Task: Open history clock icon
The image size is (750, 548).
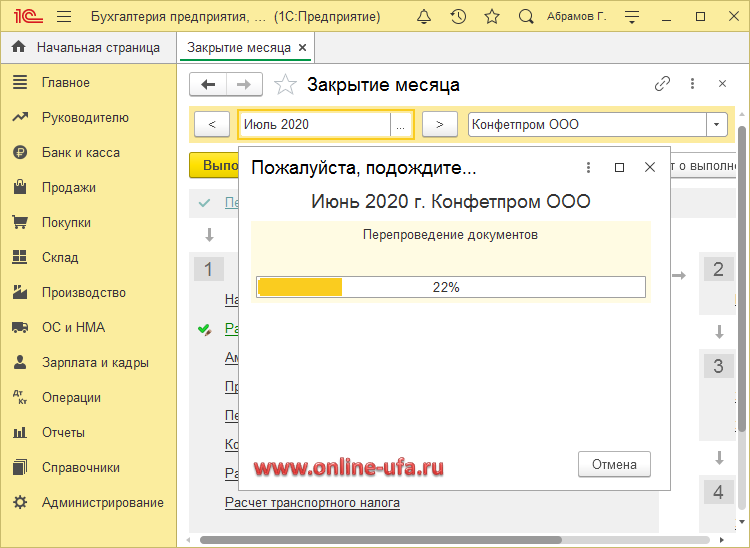Action: coord(458,17)
